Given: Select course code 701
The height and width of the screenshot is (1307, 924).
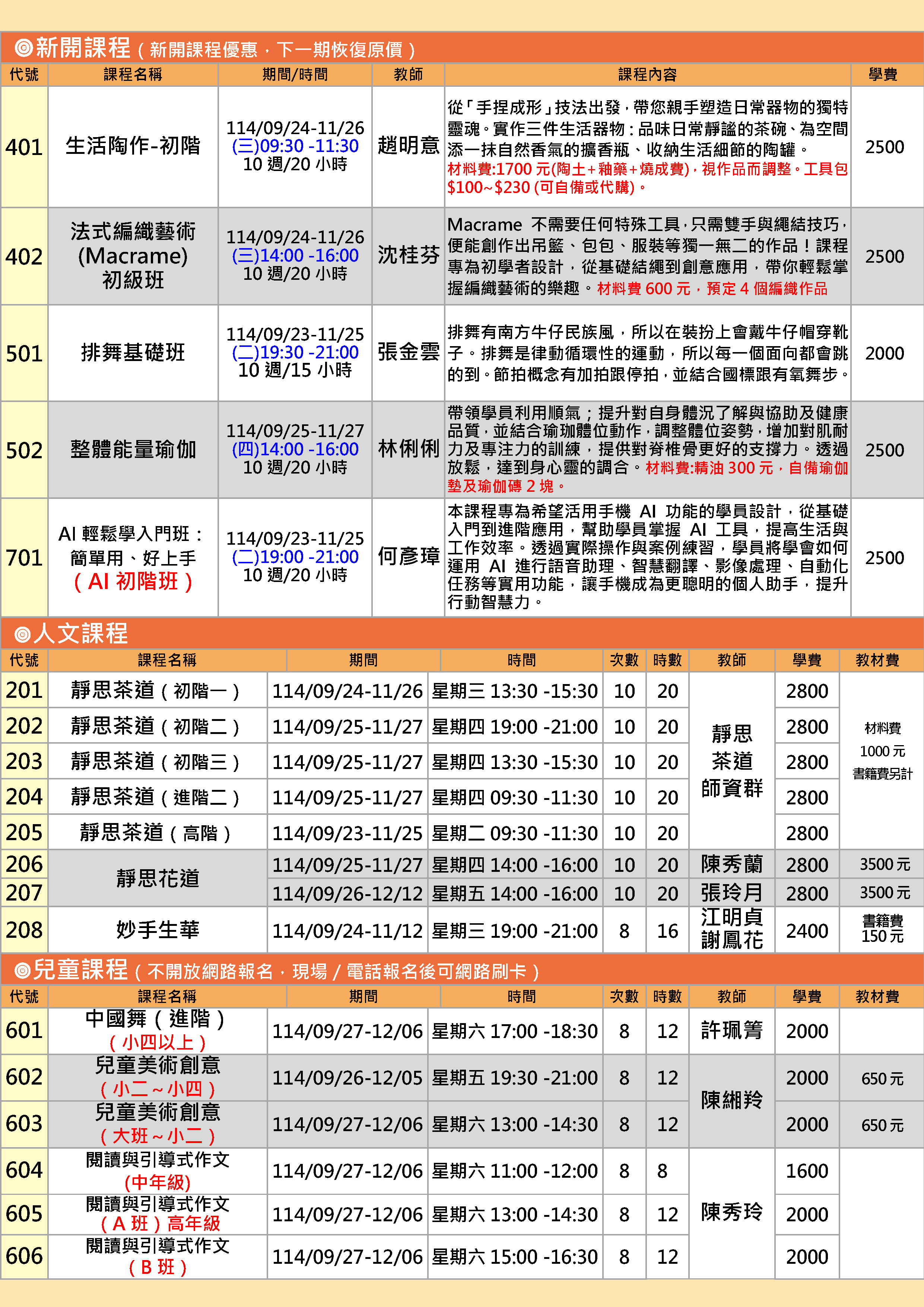Looking at the screenshot, I should pos(24,558).
